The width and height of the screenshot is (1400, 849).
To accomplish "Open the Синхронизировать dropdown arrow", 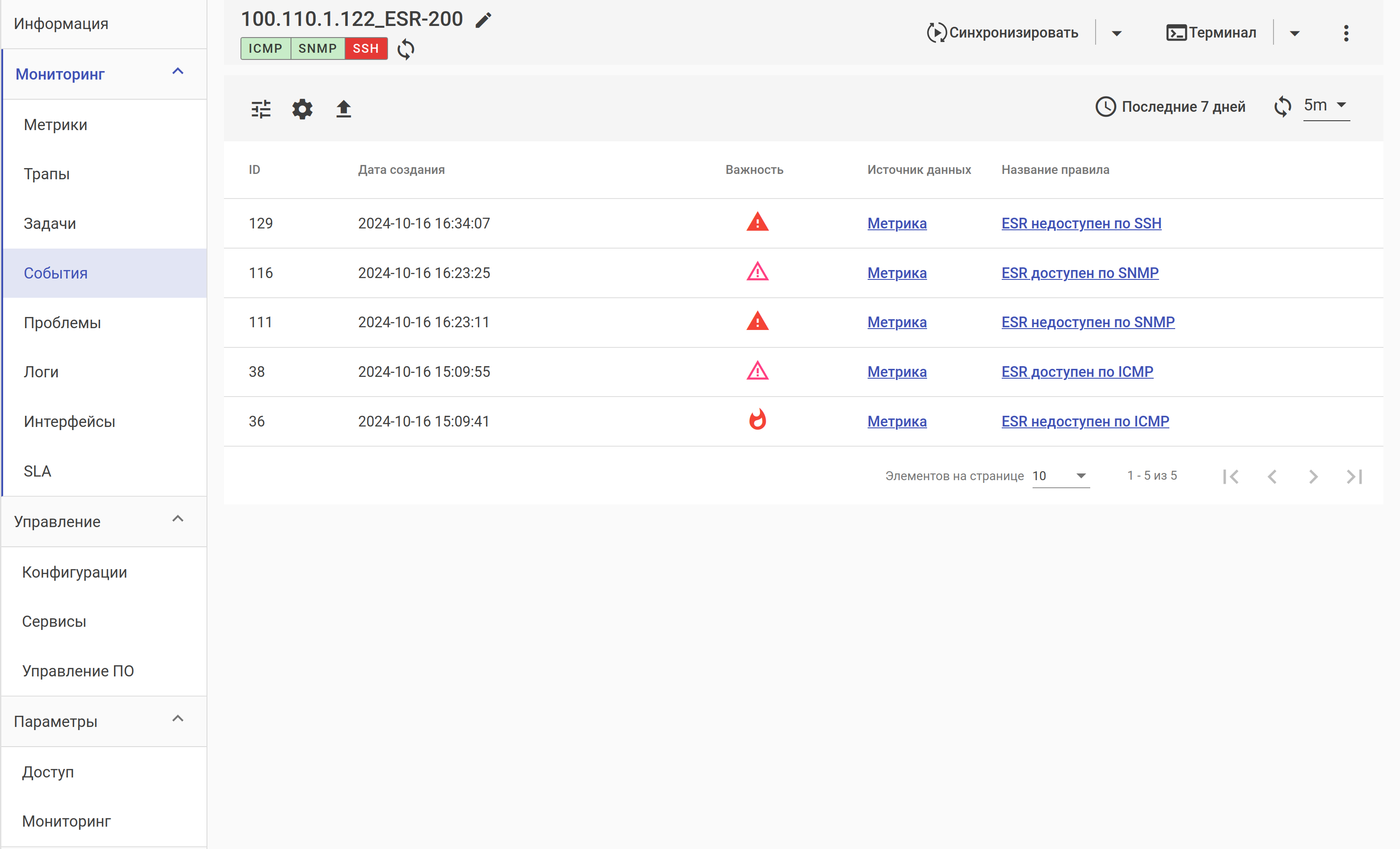I will 1116,33.
